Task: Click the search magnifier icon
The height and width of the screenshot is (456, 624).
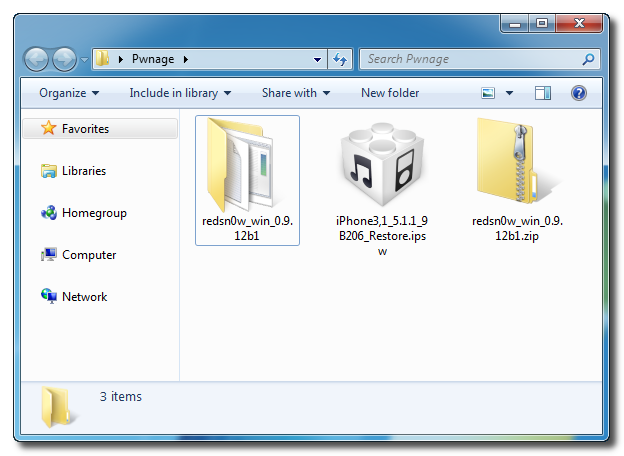Action: click(588, 59)
